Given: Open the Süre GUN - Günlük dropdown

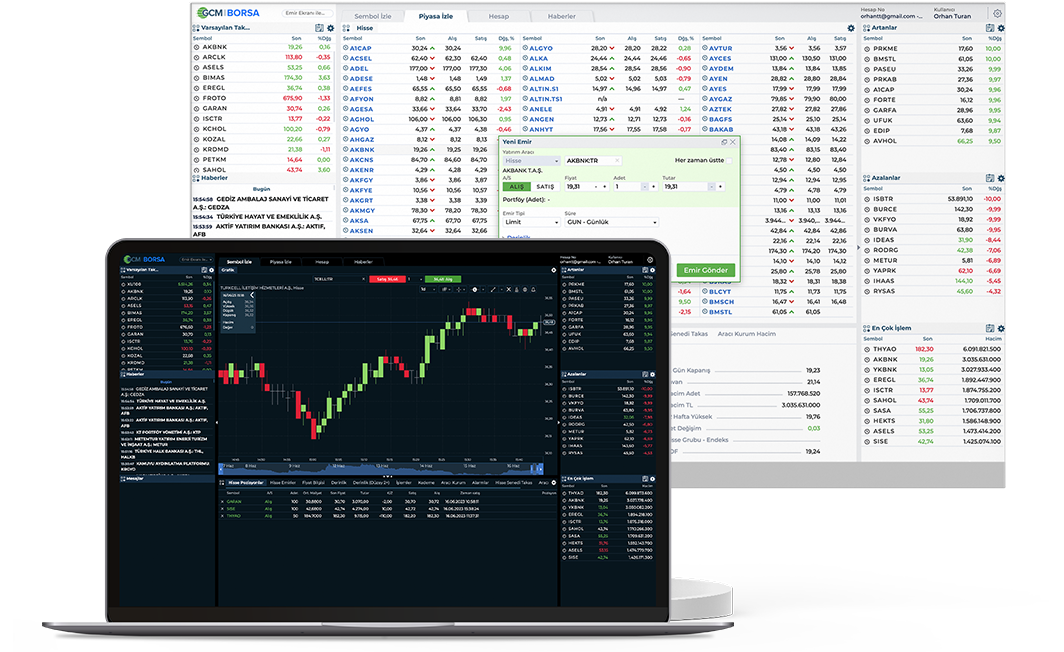Looking at the screenshot, I should pos(612,222).
